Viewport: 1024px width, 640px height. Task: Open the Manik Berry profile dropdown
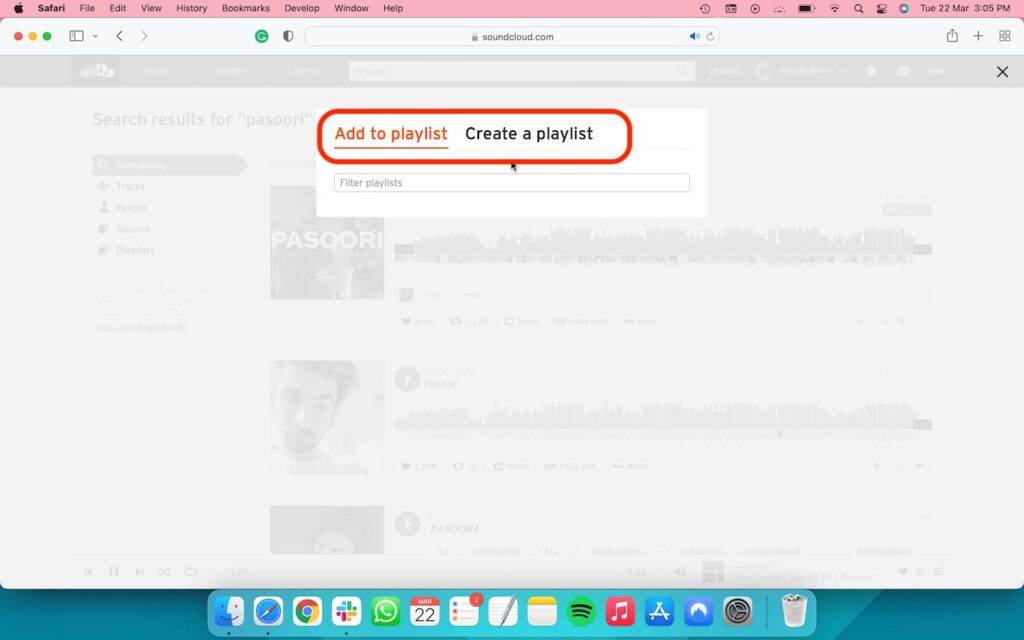pyautogui.click(x=803, y=71)
